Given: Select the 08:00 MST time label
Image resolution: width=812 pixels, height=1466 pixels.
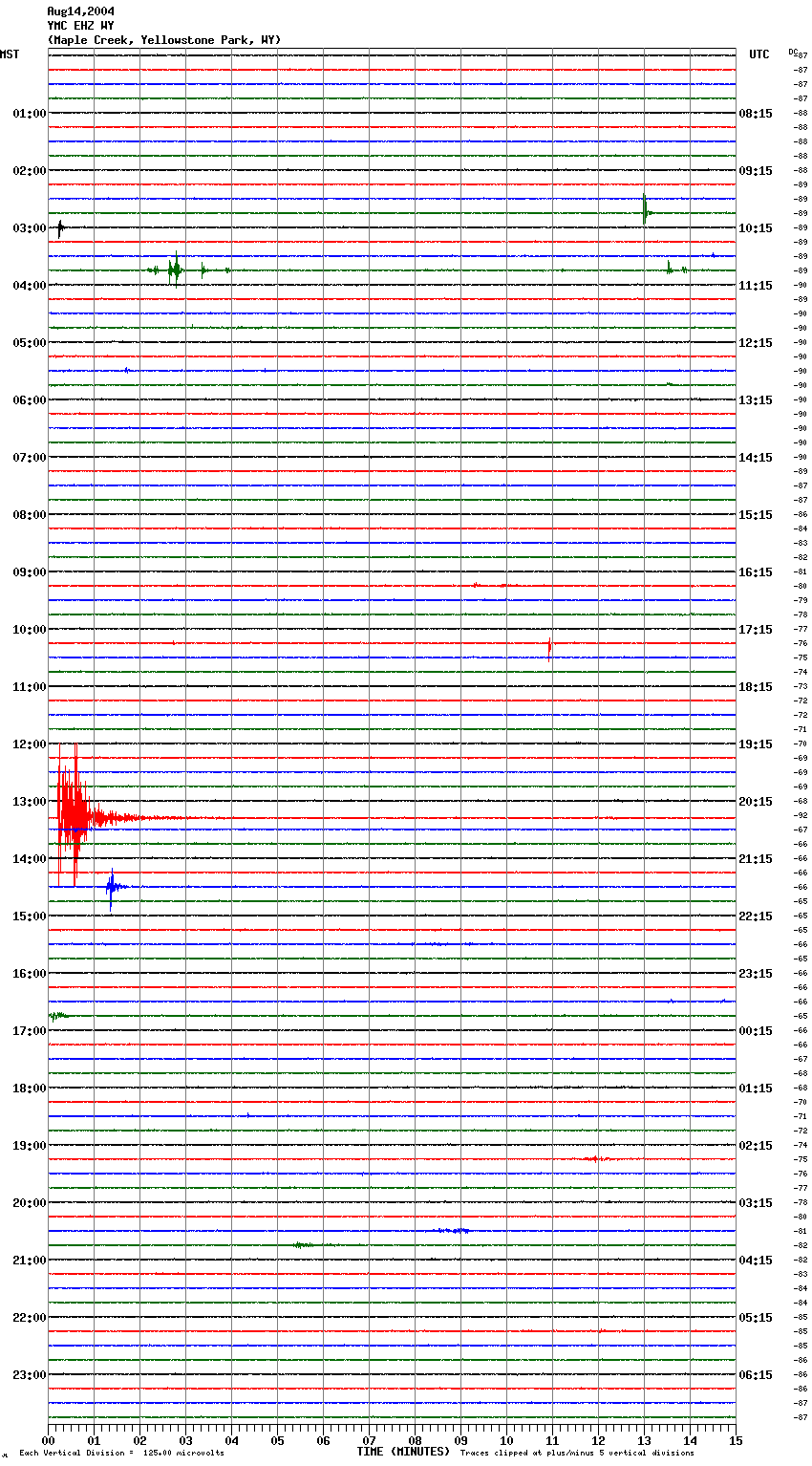Looking at the screenshot, I should click(30, 515).
